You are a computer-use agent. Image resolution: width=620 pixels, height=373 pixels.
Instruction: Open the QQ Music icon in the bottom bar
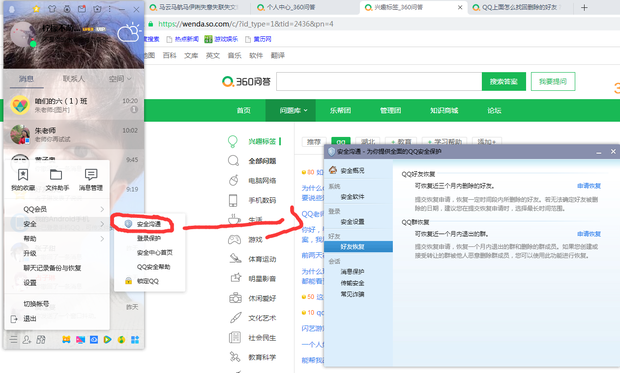point(121,339)
